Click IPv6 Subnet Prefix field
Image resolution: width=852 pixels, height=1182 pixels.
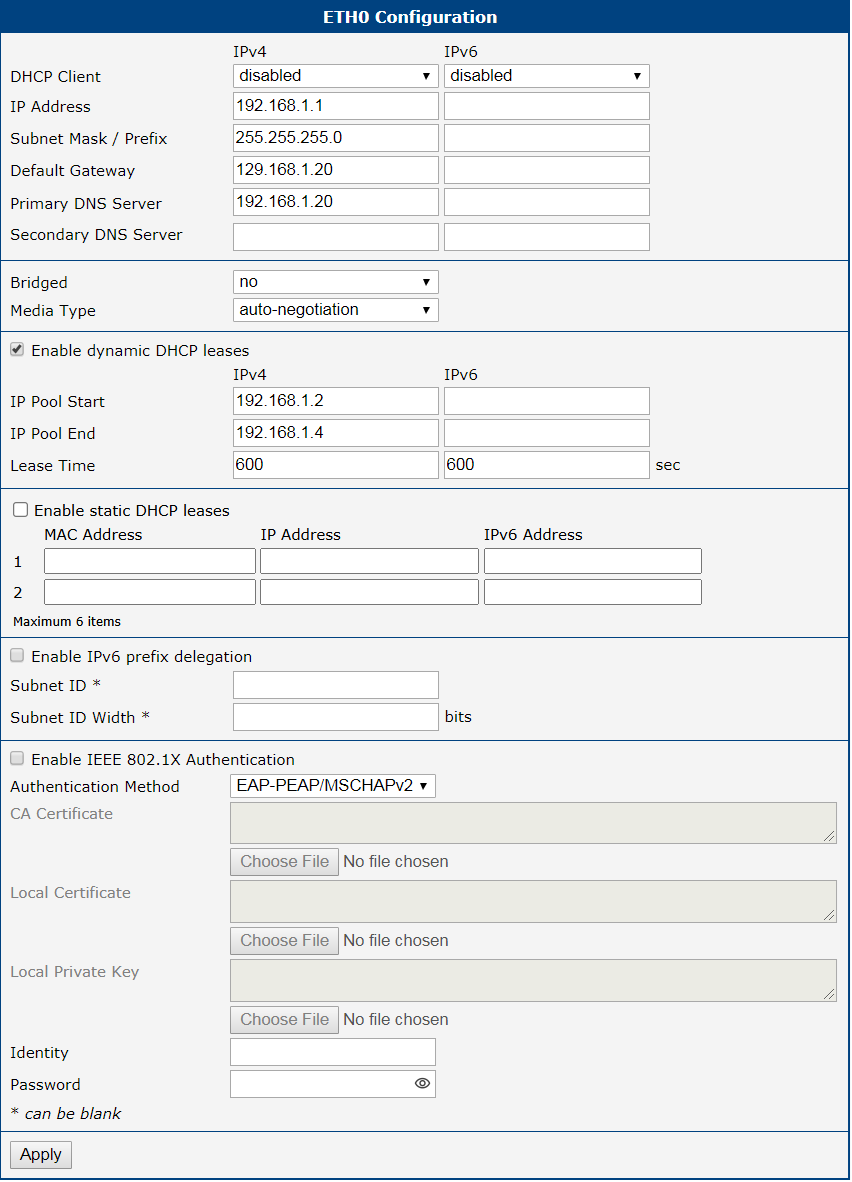click(x=547, y=138)
